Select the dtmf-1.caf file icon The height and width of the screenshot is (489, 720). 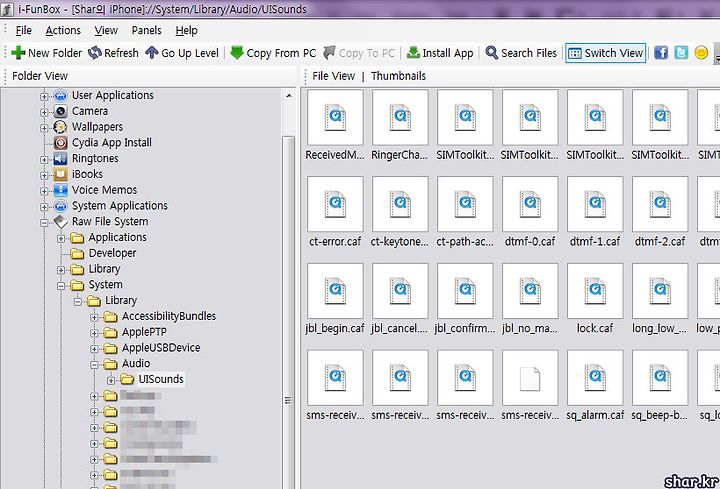click(595, 204)
